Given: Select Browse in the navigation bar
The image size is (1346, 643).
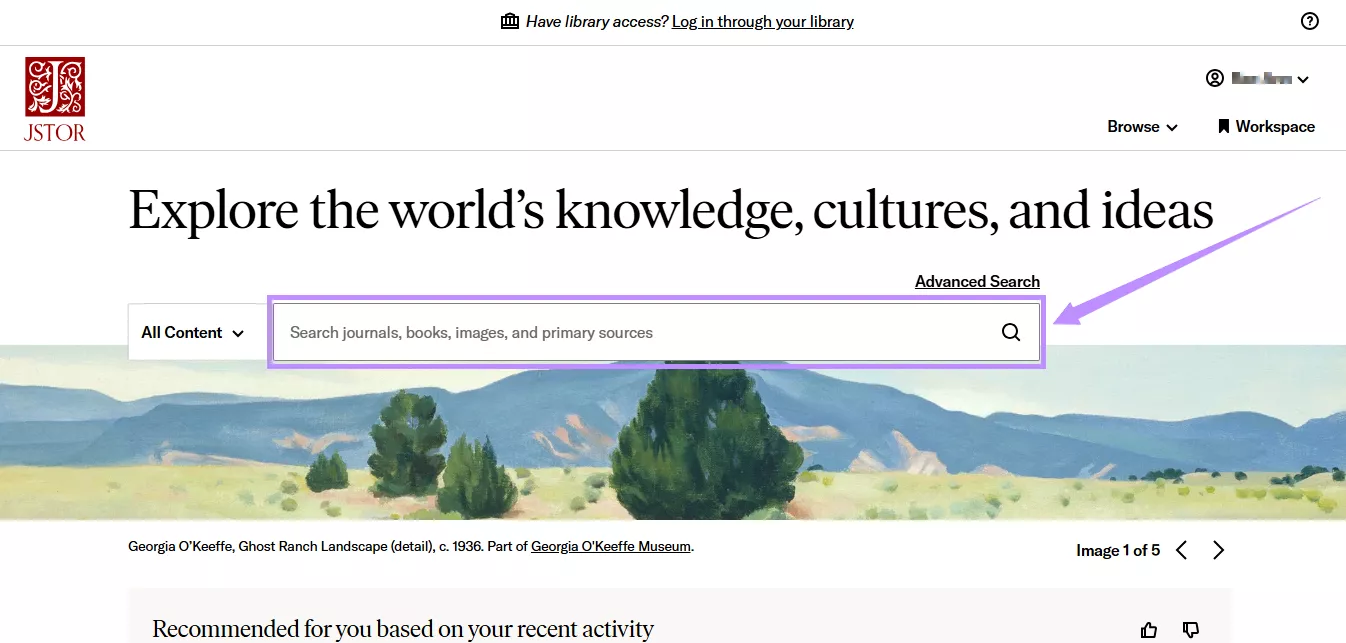Looking at the screenshot, I should [x=1133, y=127].
